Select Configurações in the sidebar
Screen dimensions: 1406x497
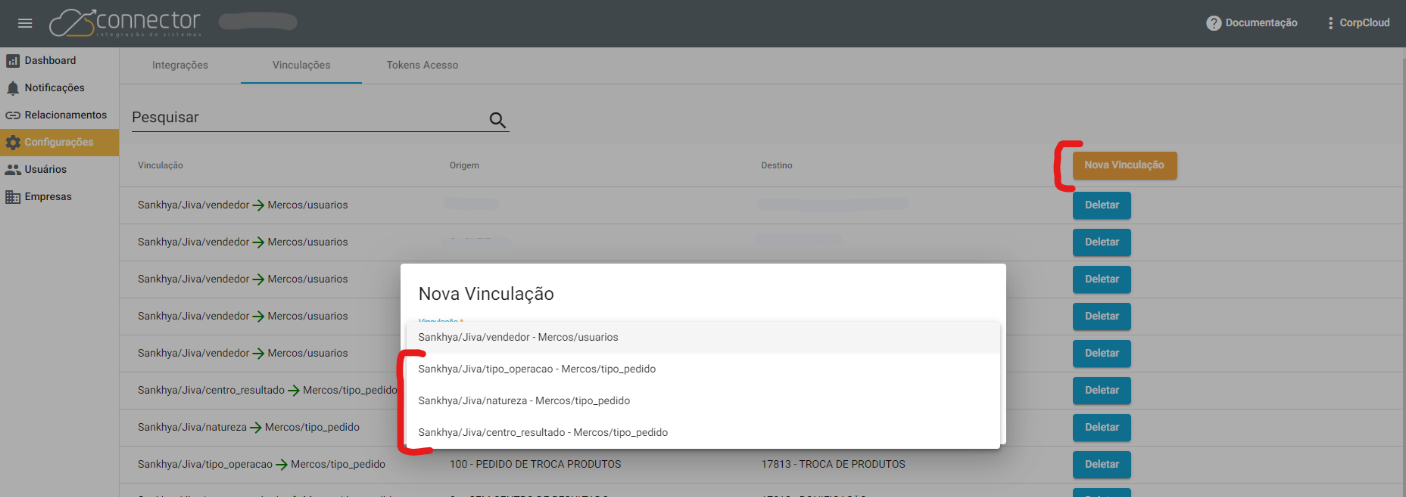coord(59,142)
